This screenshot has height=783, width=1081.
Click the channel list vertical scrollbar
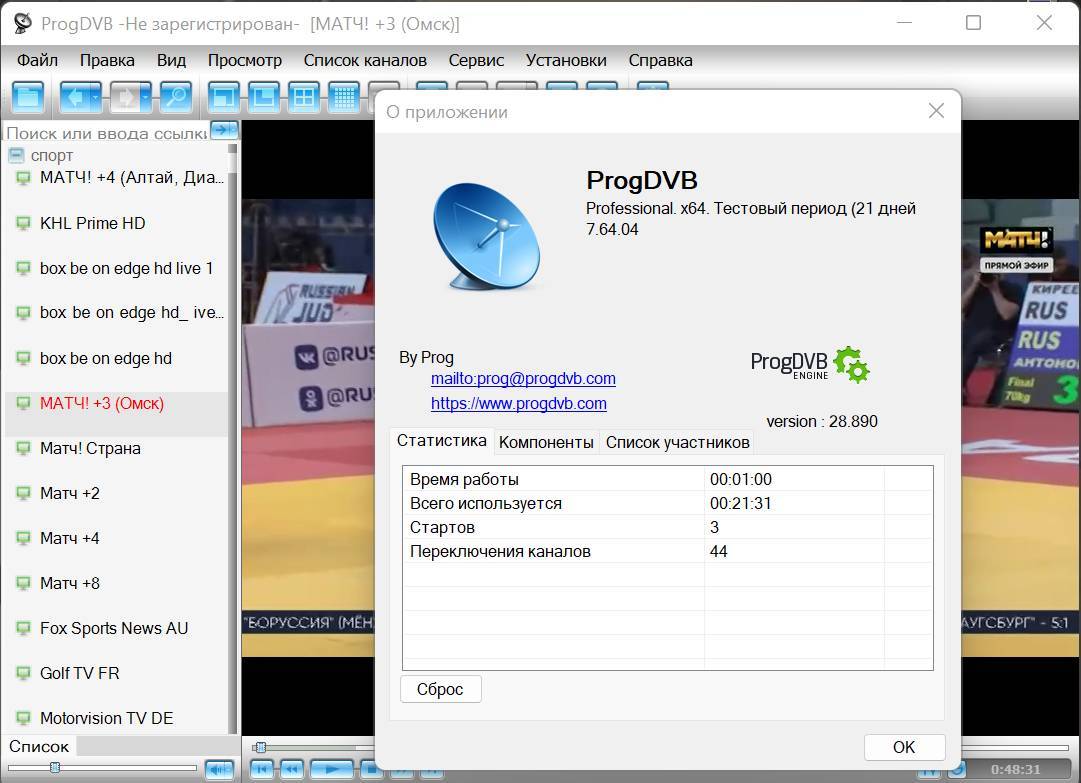[x=233, y=439]
